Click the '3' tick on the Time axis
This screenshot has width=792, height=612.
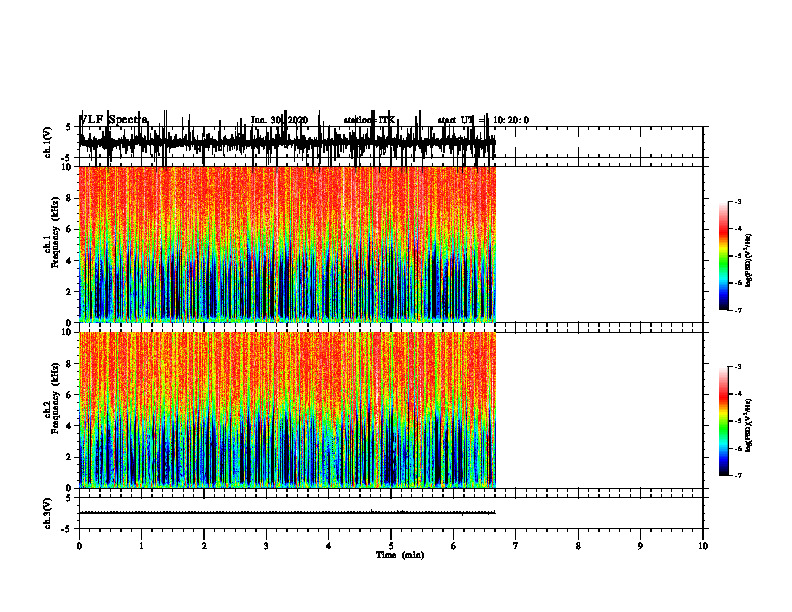coord(266,546)
